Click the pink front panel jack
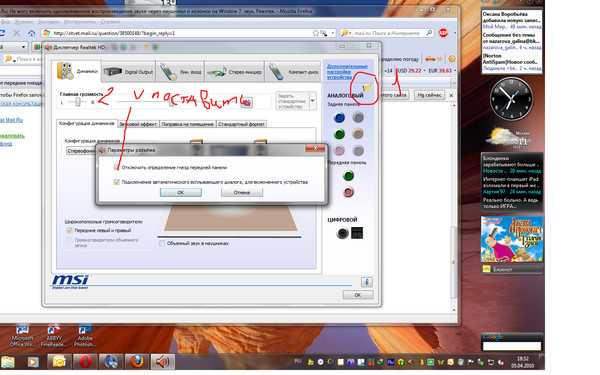Viewport: 600px width, 375px height. 348,192
